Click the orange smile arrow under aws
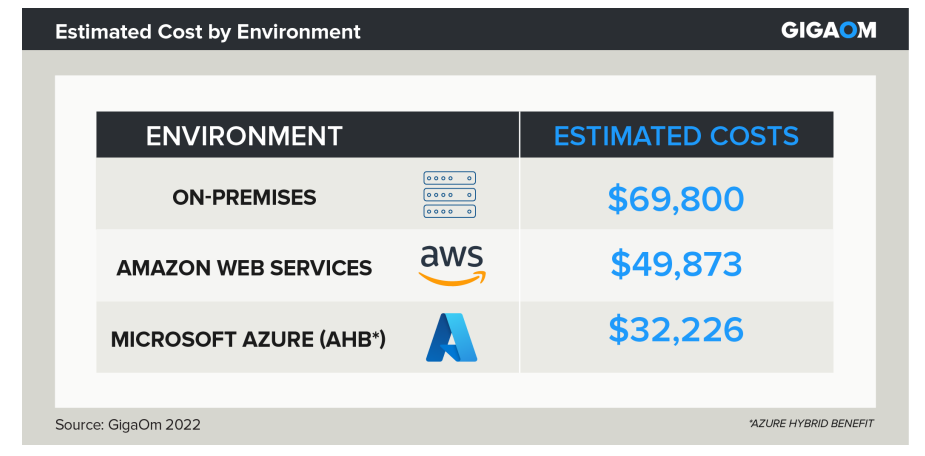Screen dimensions: 925x456 (x=452, y=278)
